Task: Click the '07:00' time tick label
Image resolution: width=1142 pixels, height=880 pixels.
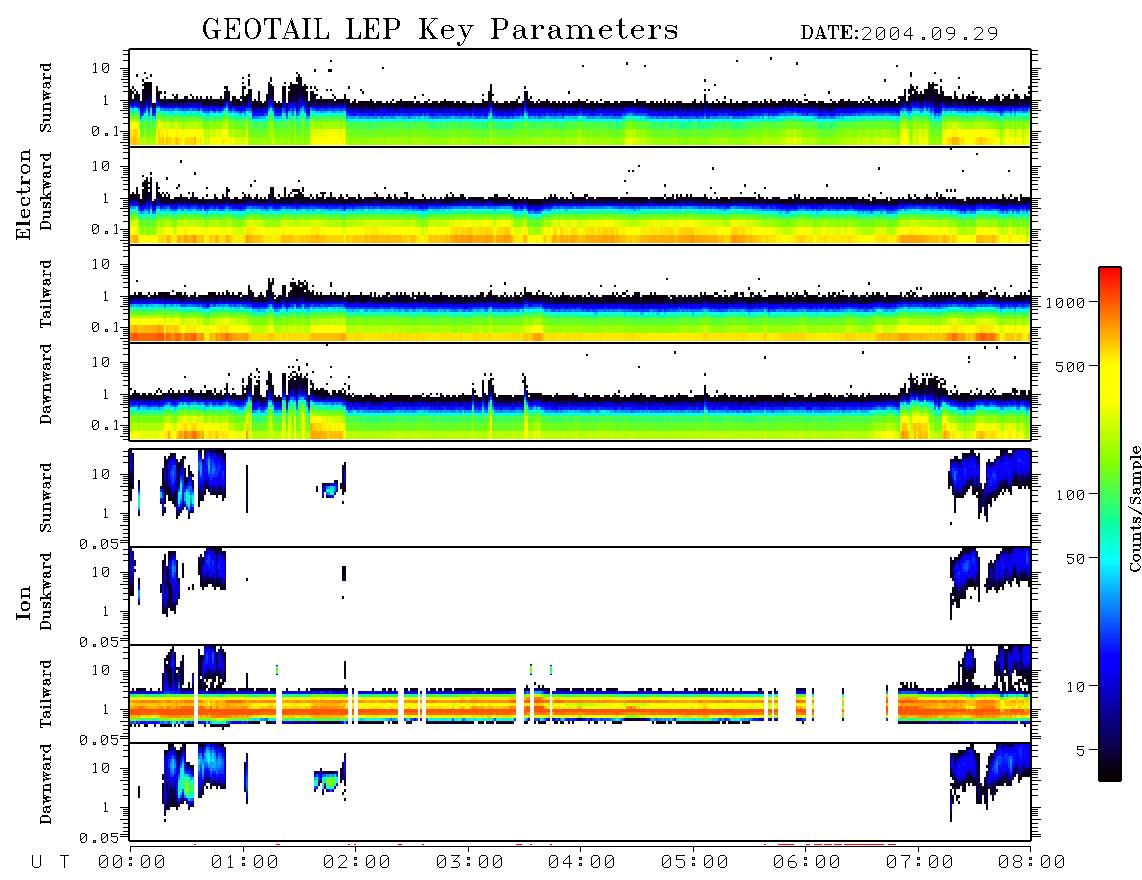Action: click(920, 863)
